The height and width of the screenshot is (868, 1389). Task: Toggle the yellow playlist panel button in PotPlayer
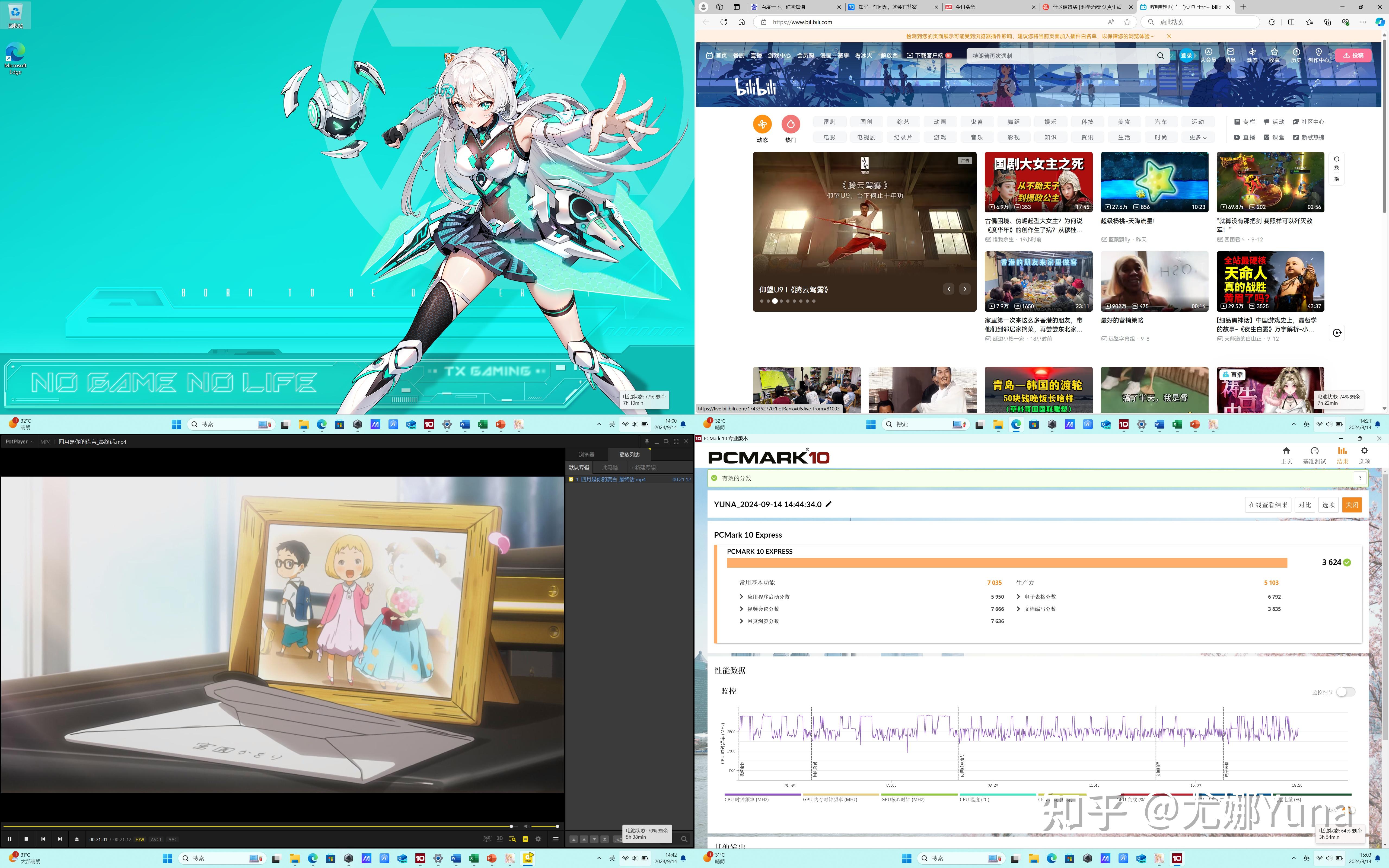tap(525, 839)
